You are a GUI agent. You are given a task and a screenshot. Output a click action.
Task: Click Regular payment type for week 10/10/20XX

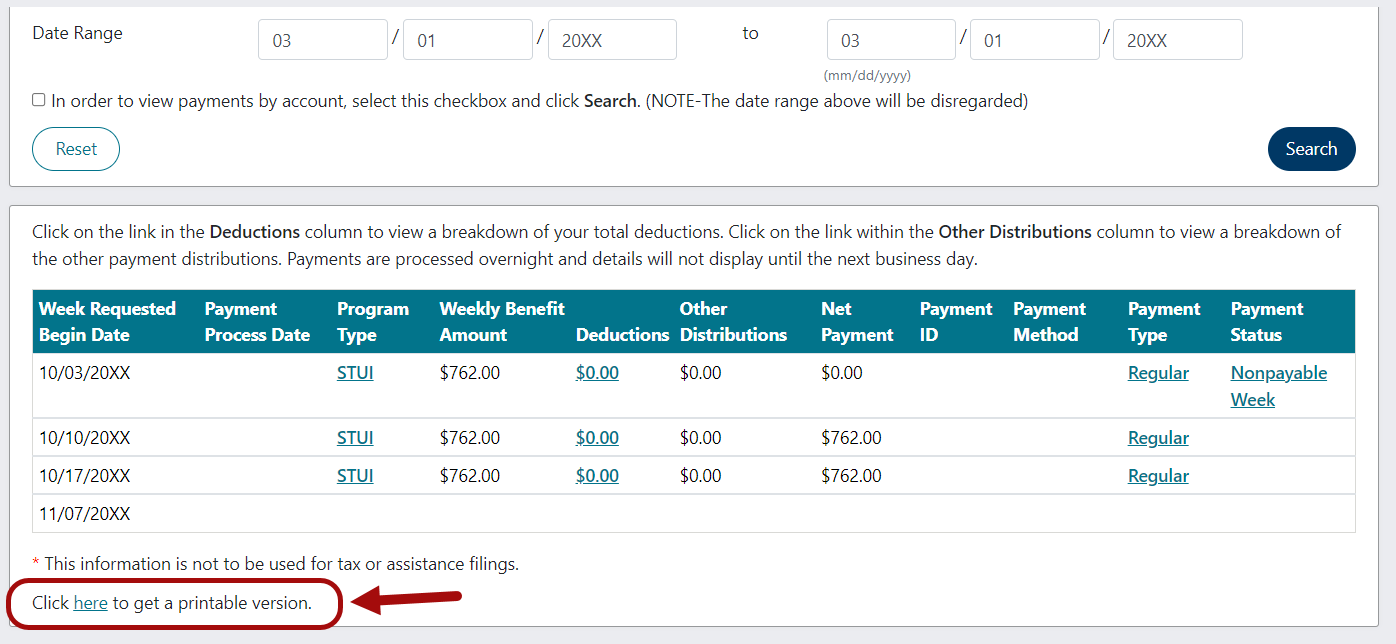tap(1158, 437)
